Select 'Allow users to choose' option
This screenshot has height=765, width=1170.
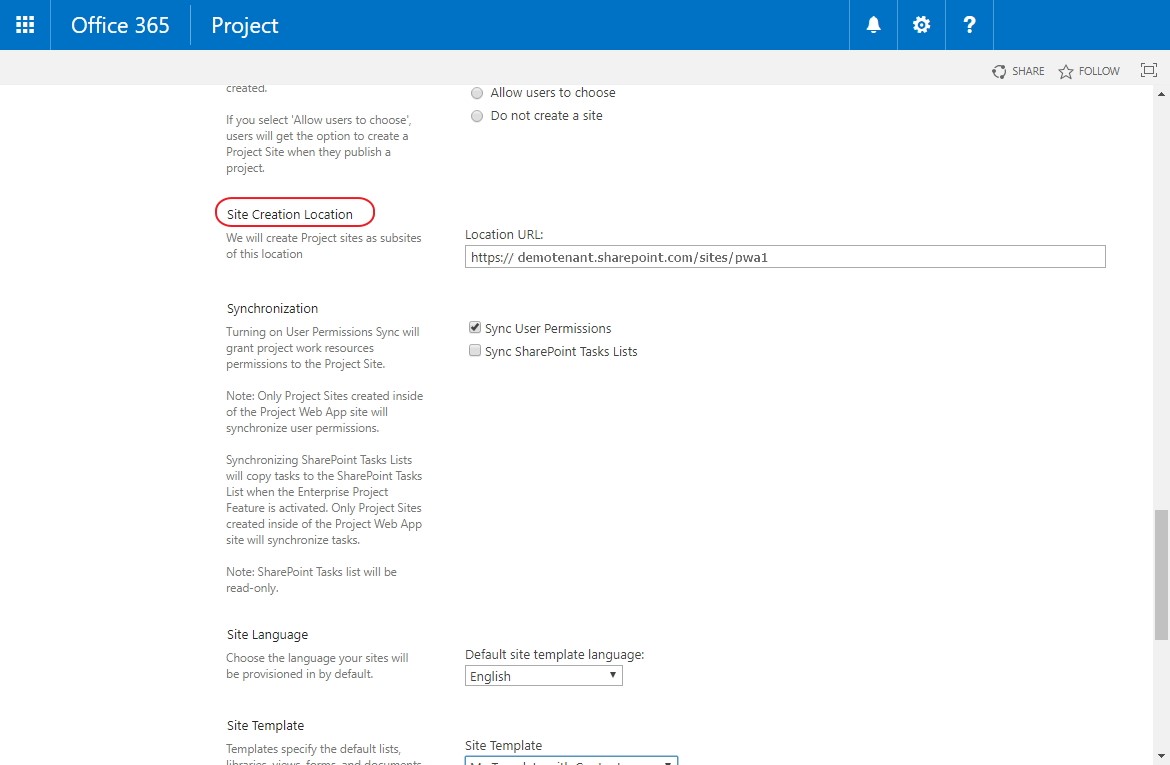point(477,93)
